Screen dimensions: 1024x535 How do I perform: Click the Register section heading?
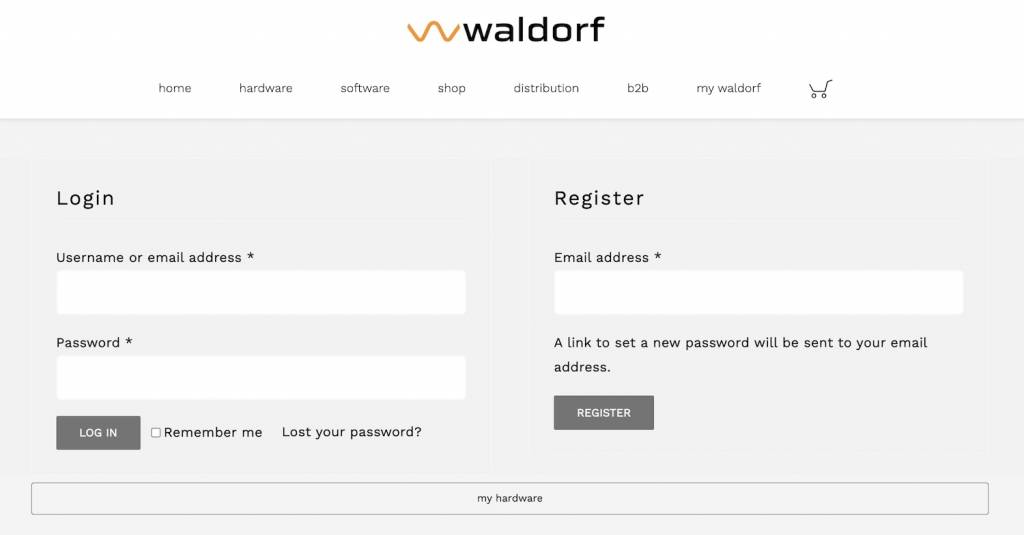coord(599,198)
